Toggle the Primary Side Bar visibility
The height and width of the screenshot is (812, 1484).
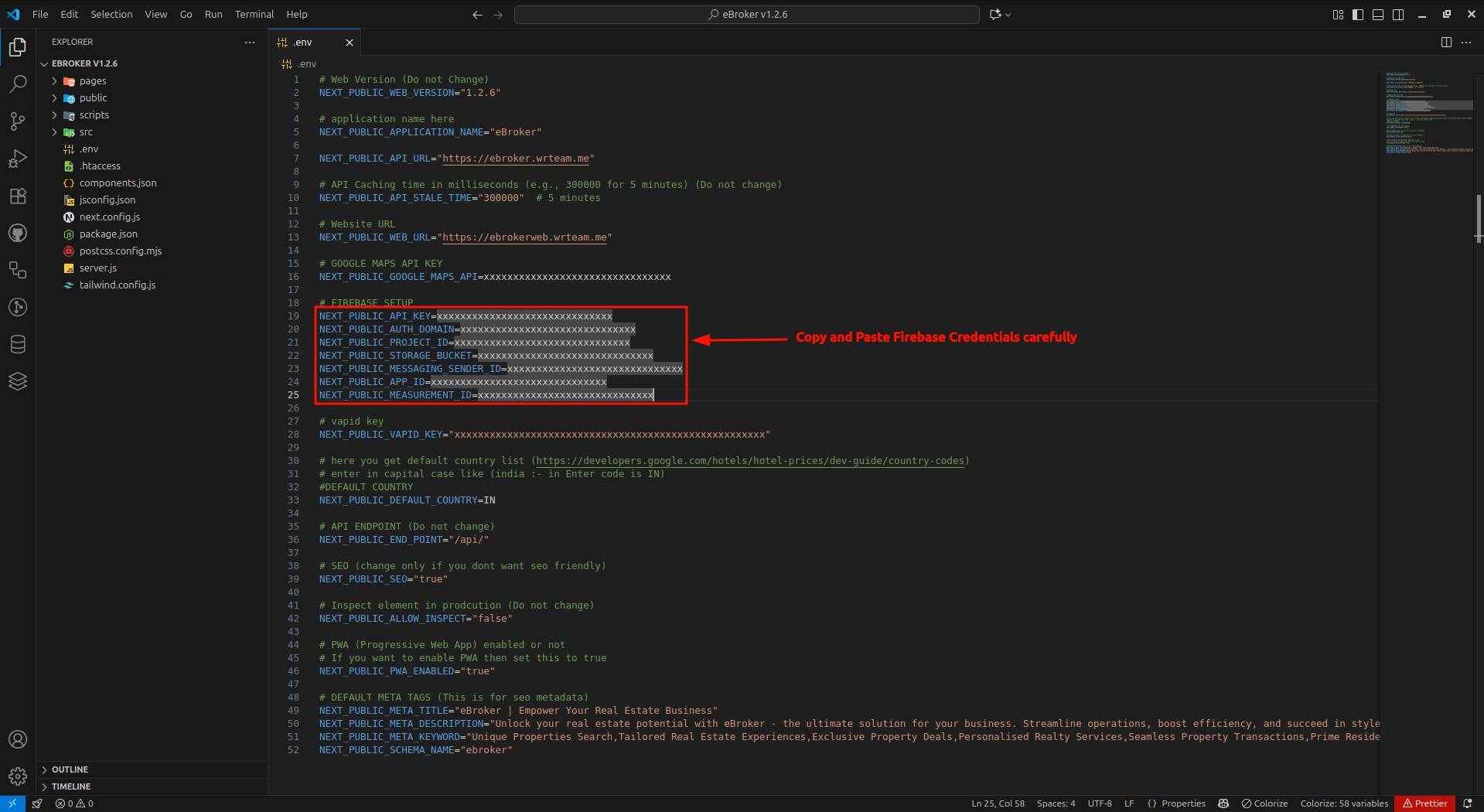[x=1357, y=14]
